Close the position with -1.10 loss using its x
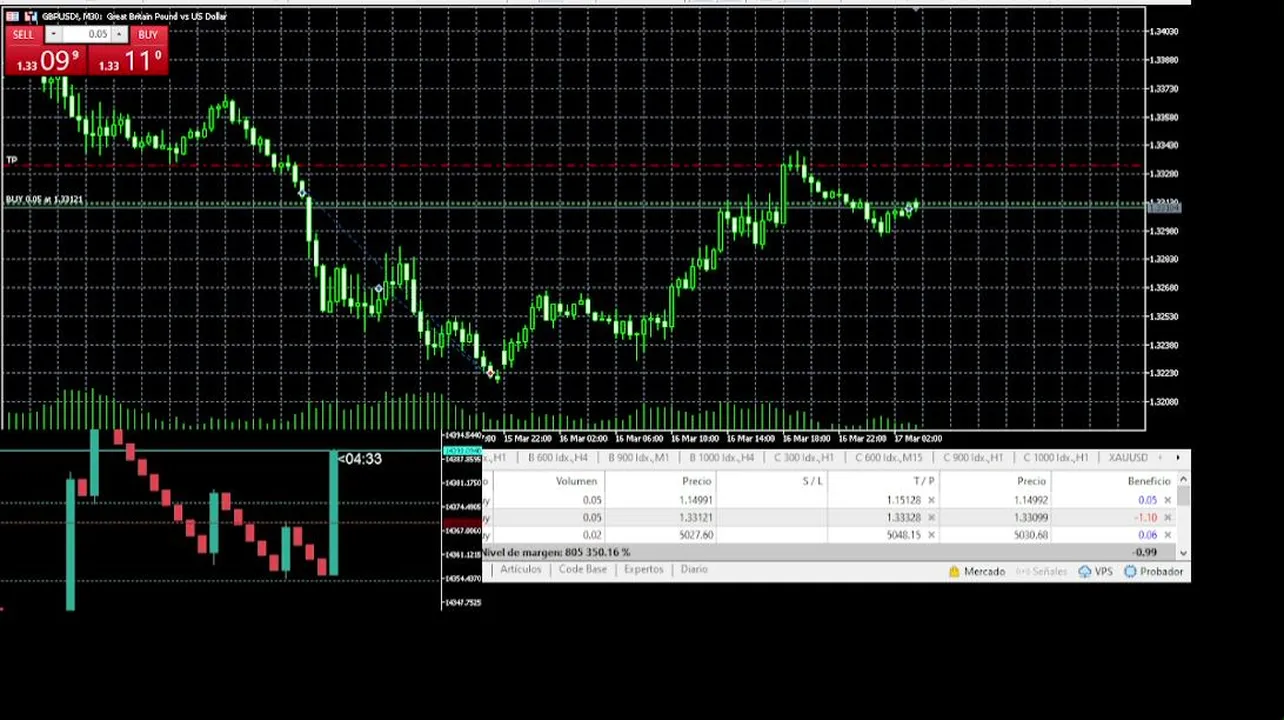 1167,518
